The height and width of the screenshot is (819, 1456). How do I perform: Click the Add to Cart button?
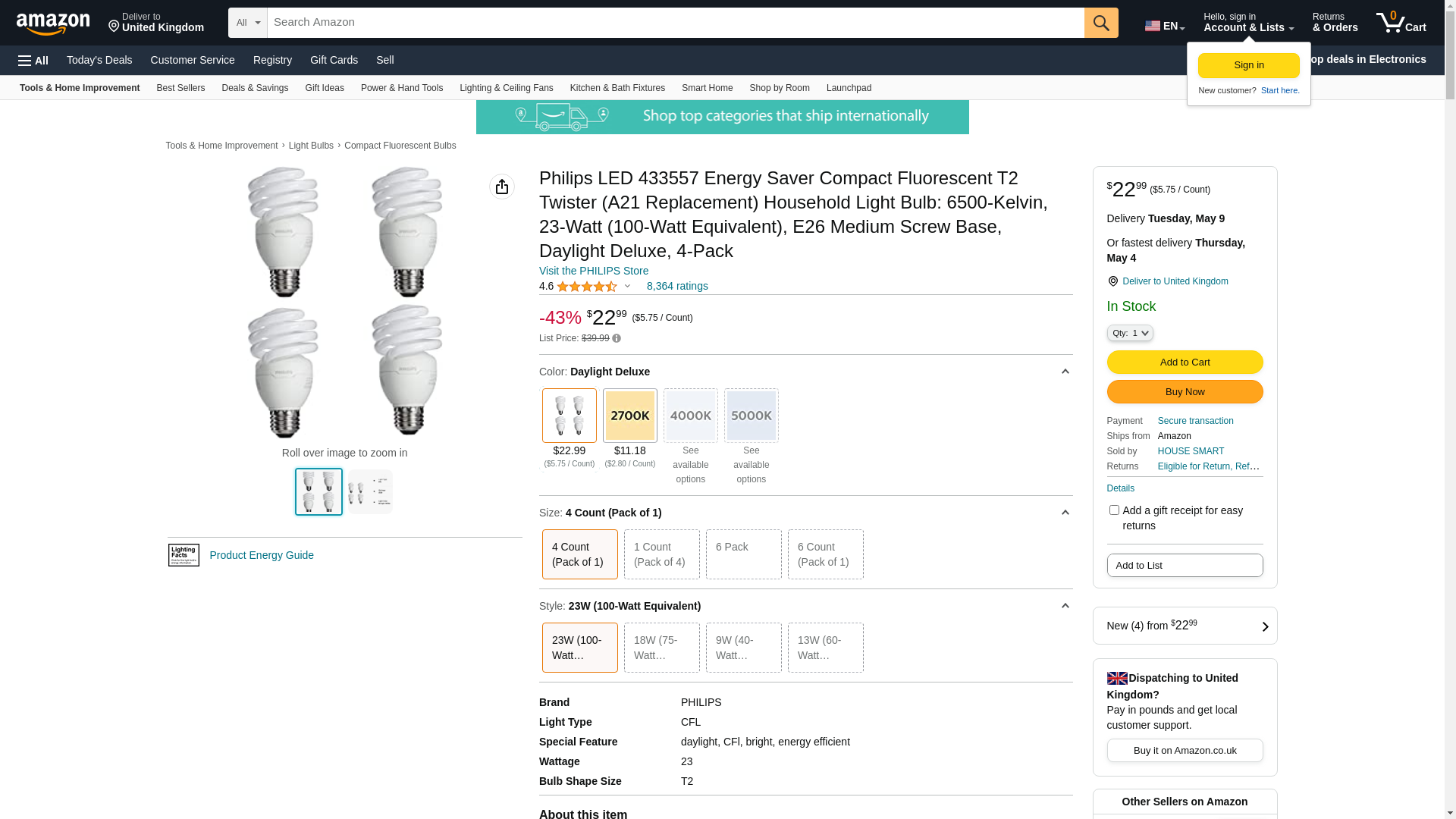tap(1185, 362)
